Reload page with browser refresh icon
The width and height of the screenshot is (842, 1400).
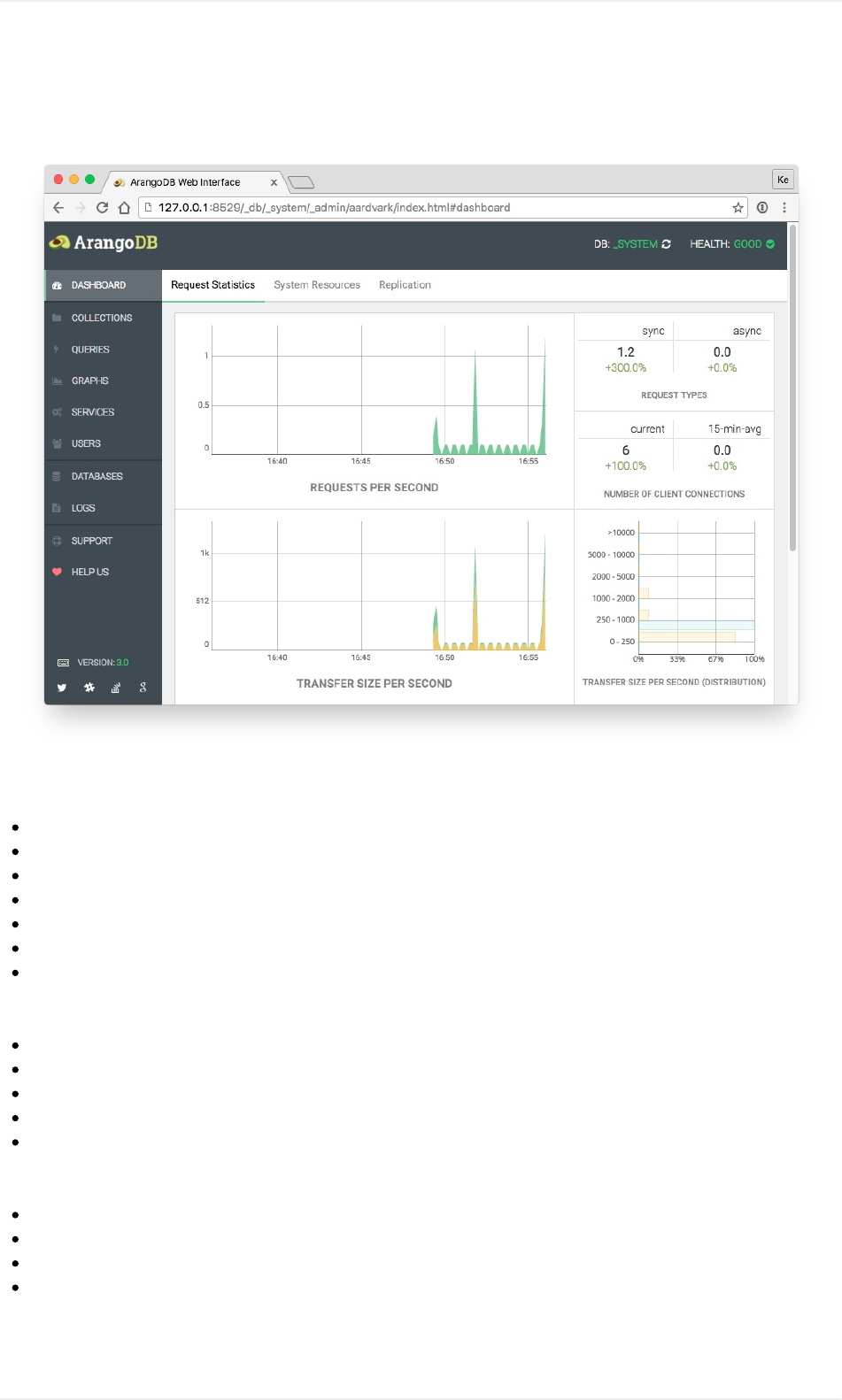102,208
